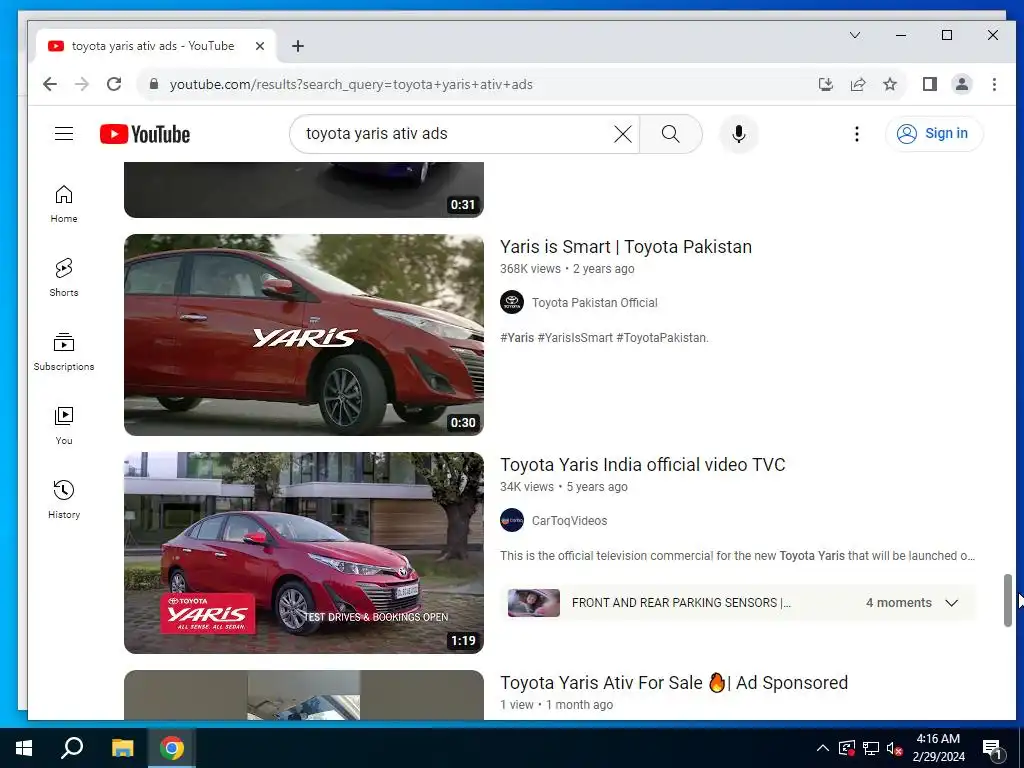Open the Windows Start menu
The height and width of the screenshot is (768, 1024).
24,748
